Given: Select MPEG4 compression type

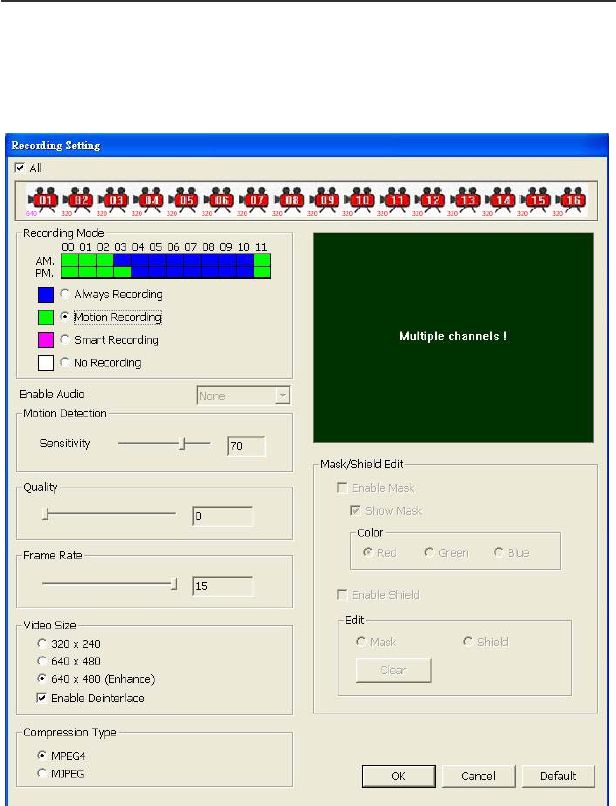Looking at the screenshot, I should click(42, 755).
